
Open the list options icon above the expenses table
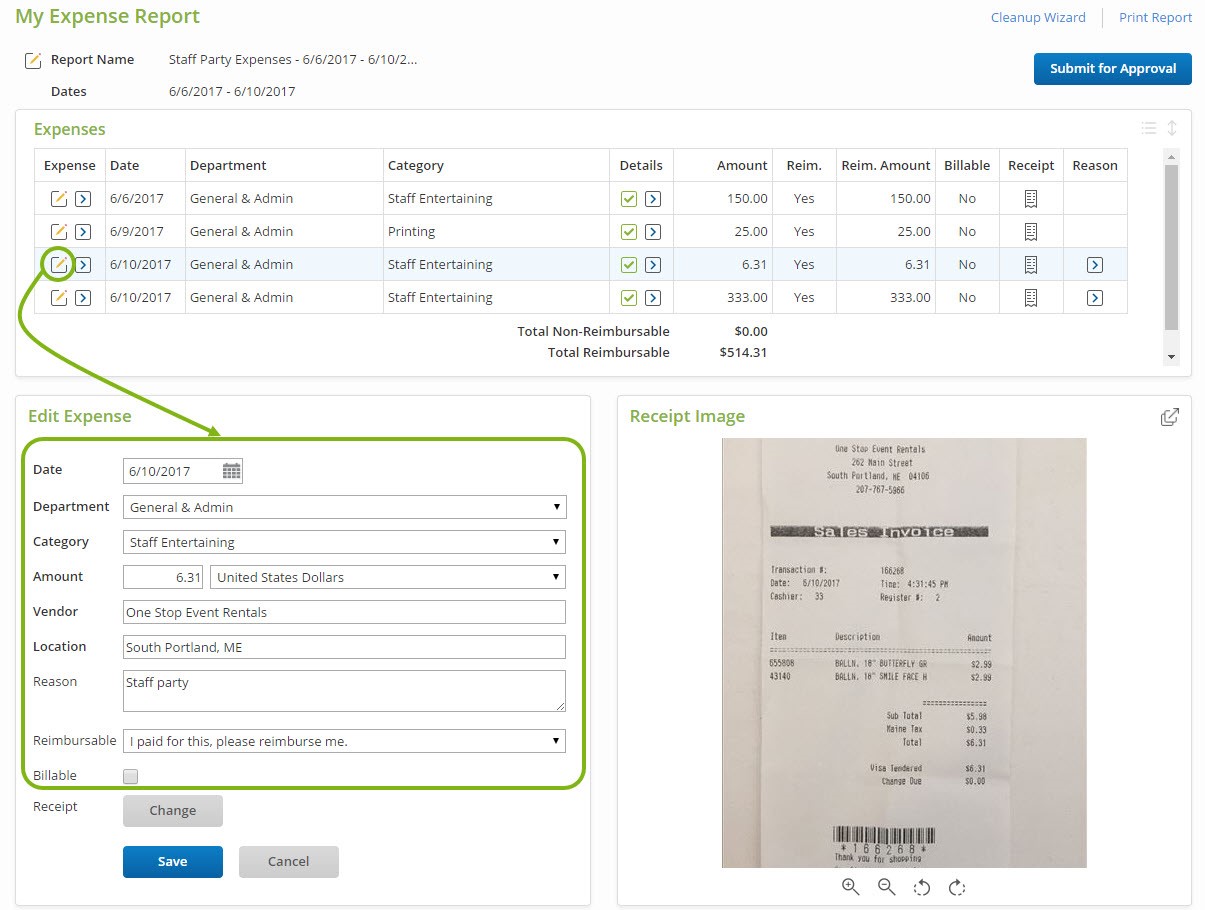(x=1148, y=128)
